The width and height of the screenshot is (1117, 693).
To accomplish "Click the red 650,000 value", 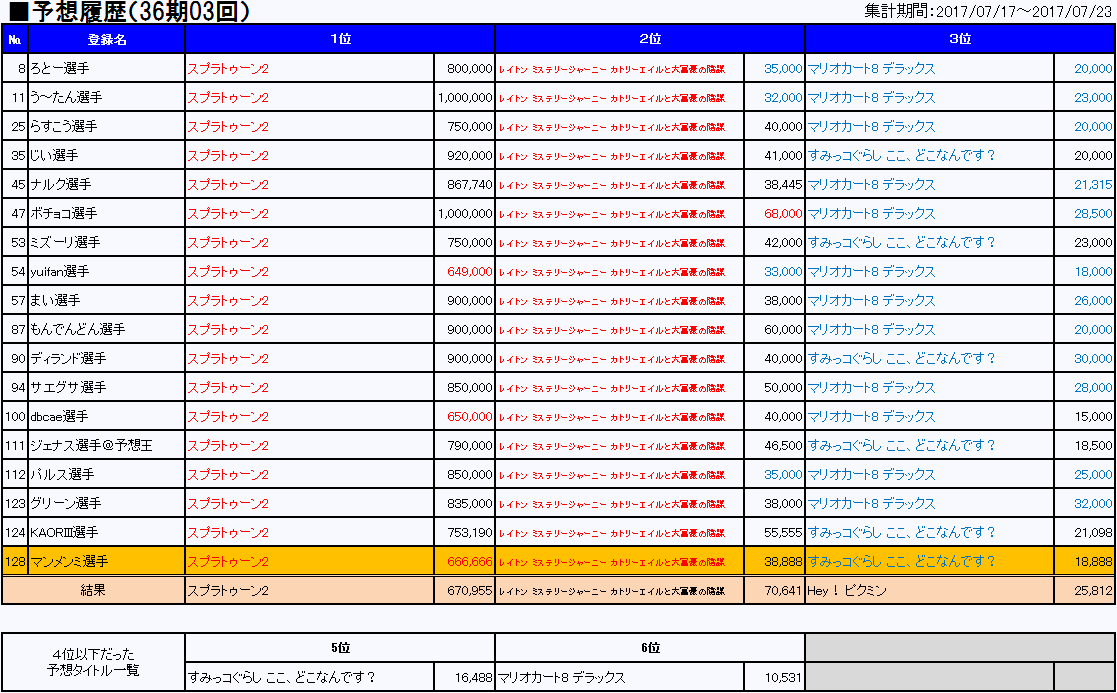I will (469, 417).
